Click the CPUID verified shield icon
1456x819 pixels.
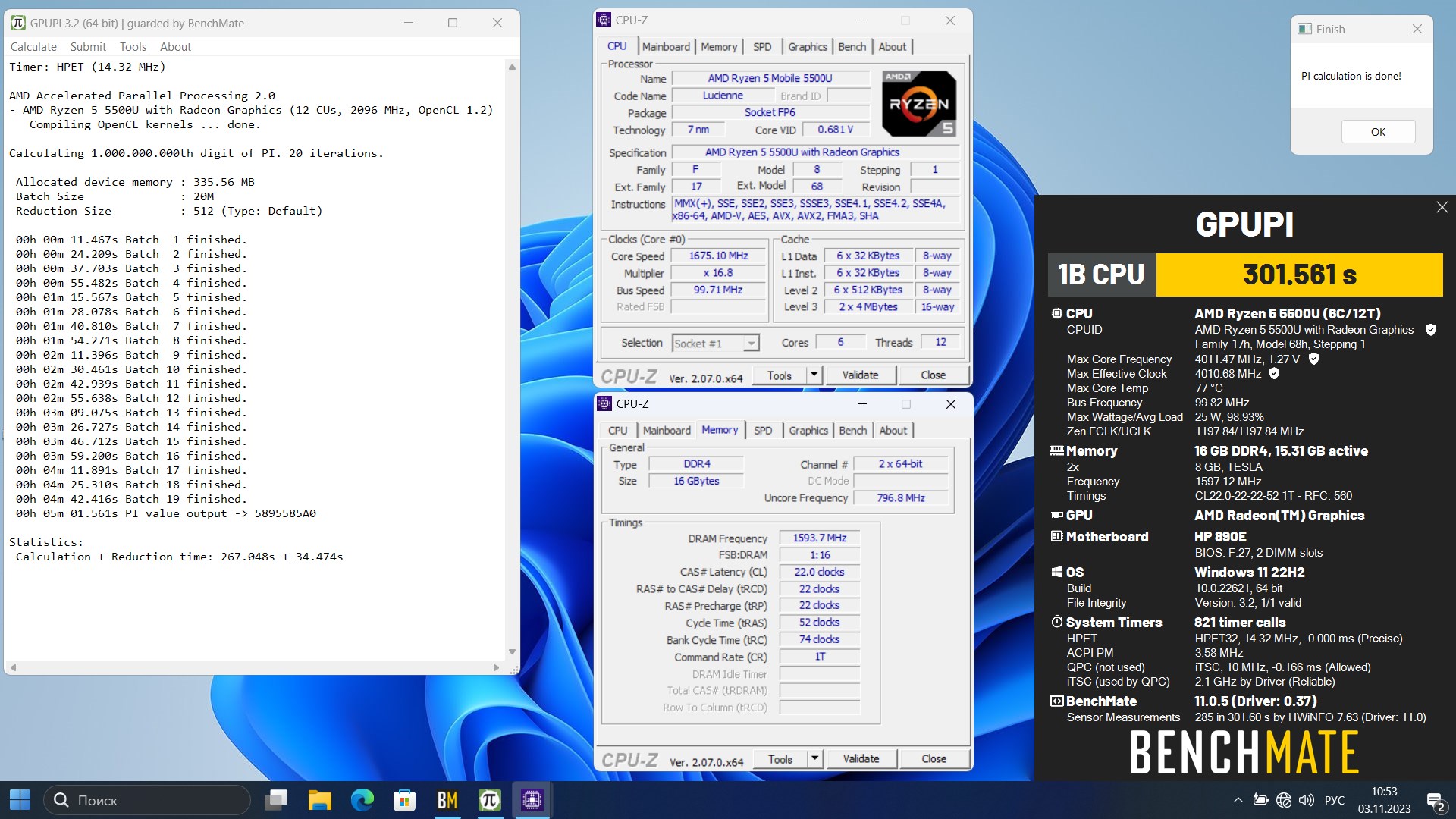1430,330
